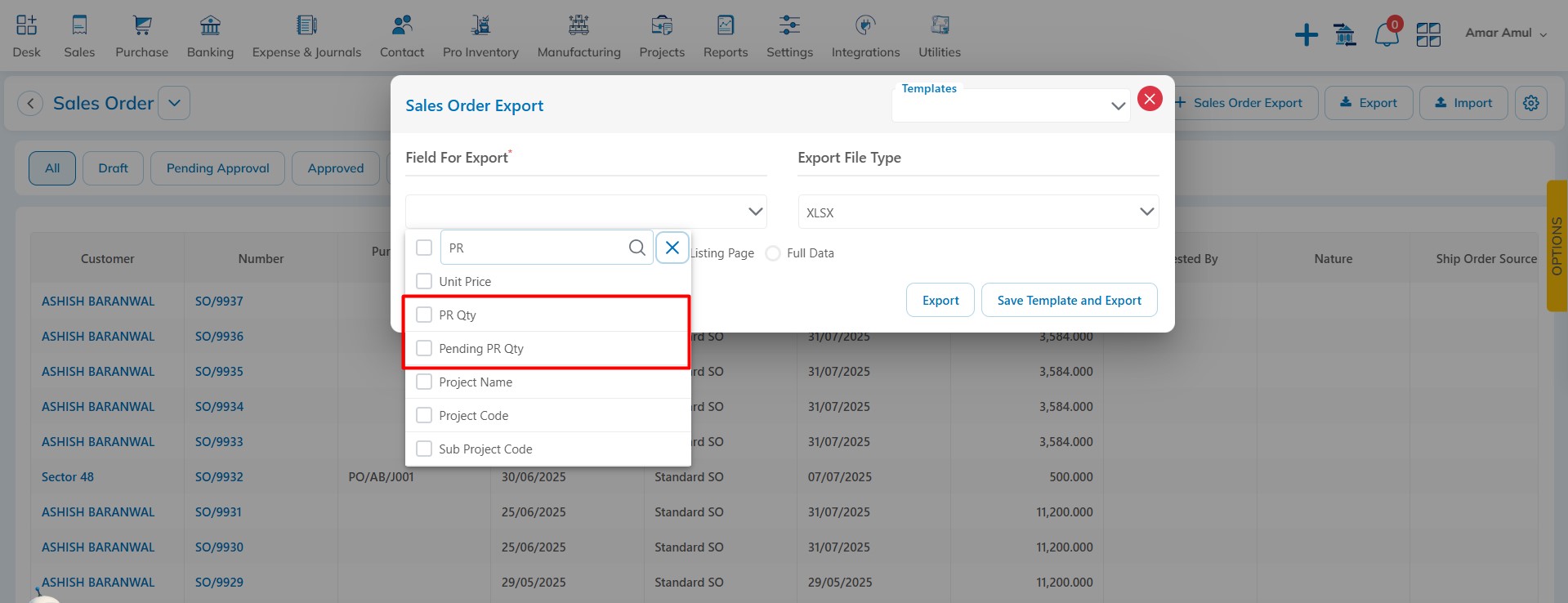This screenshot has height=603, width=1568.
Task: Click the PO/AB/J001 purchase order cell
Action: pyautogui.click(x=381, y=476)
